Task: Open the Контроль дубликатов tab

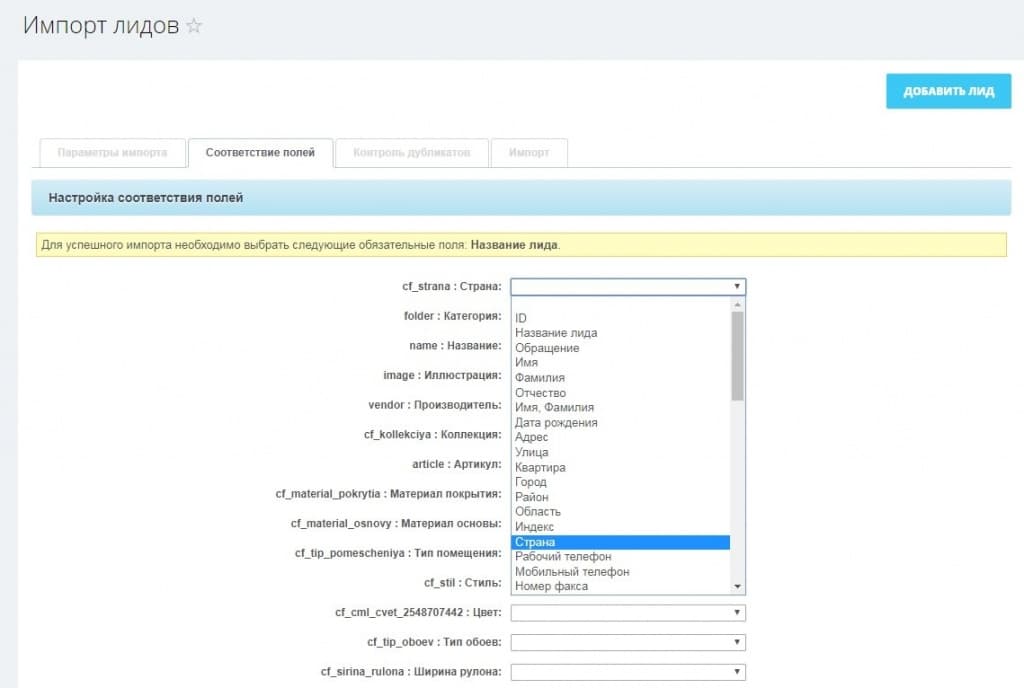Action: [411, 152]
